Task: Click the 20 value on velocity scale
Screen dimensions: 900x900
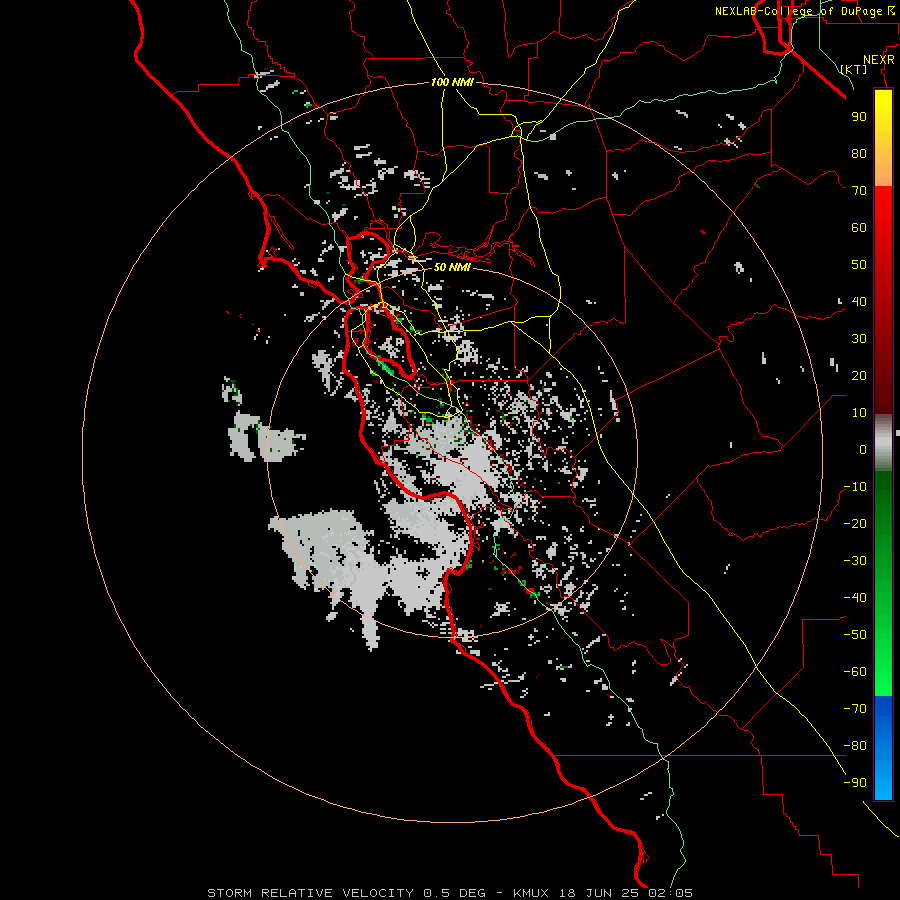Action: (859, 375)
